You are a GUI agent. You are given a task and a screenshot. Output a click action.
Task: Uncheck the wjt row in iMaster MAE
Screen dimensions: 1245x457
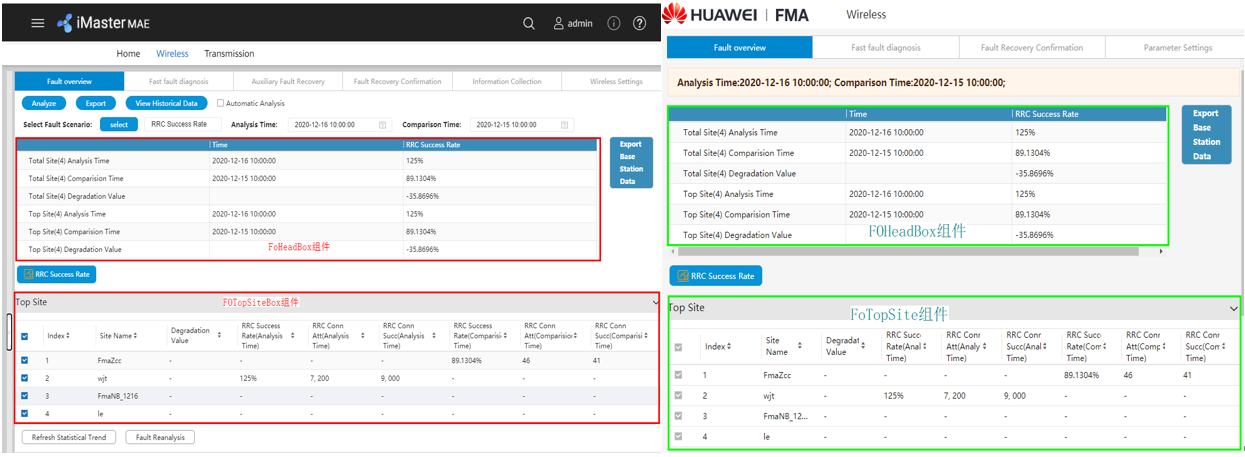click(x=25, y=378)
